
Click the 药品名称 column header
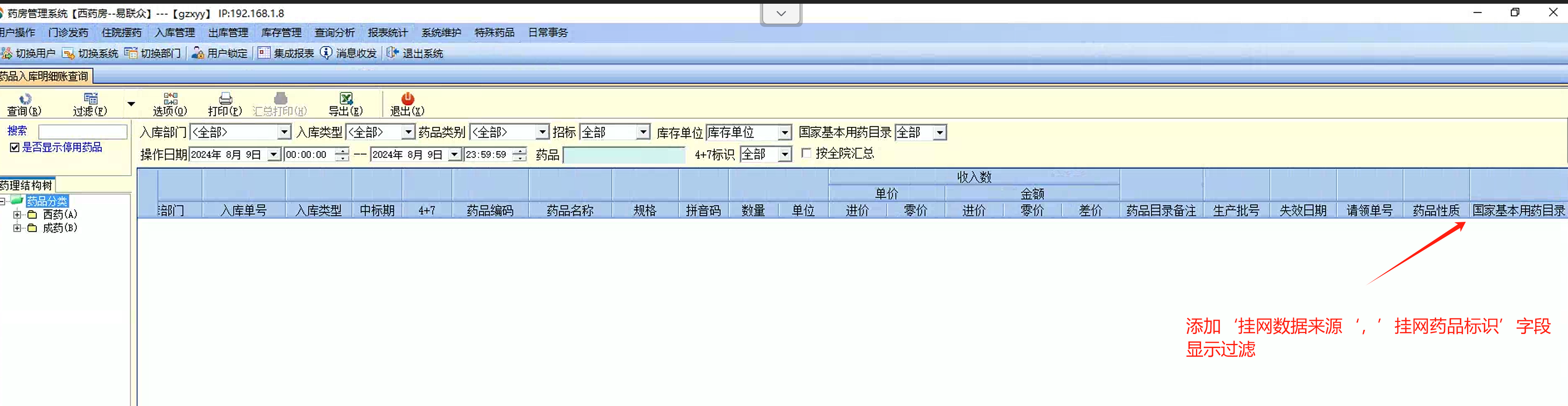coord(570,211)
